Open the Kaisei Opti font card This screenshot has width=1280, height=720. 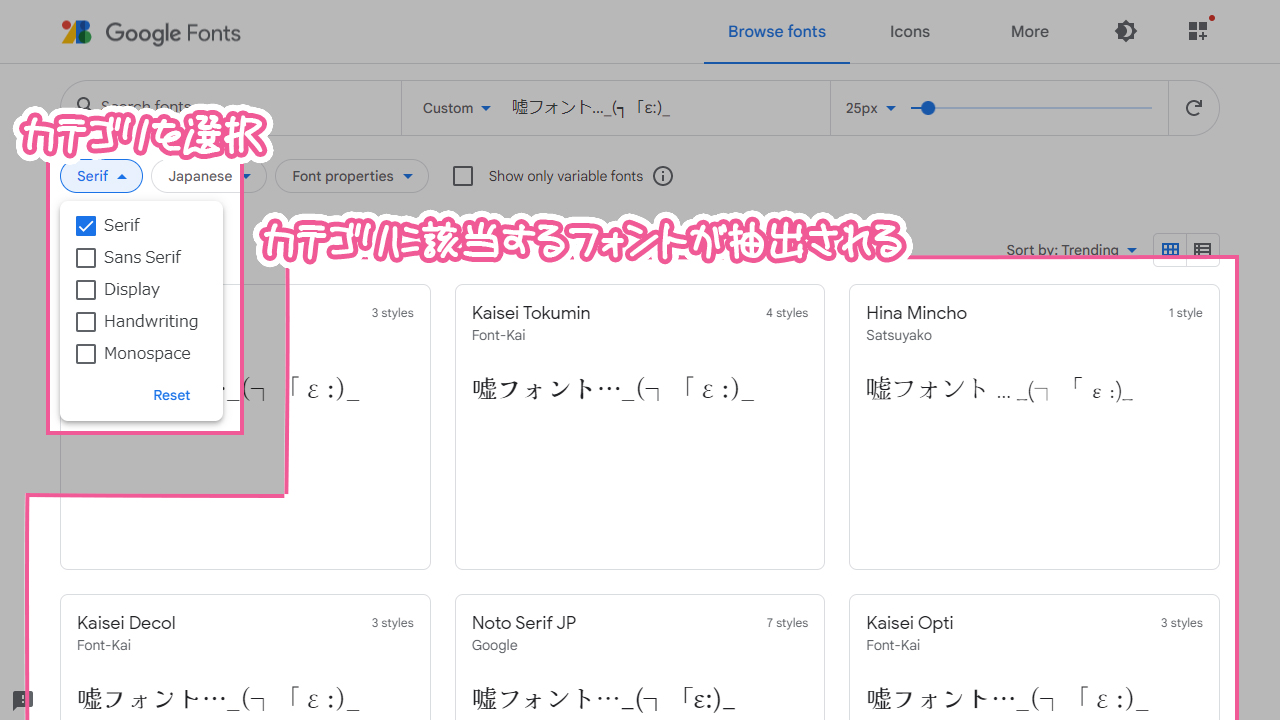click(1034, 657)
